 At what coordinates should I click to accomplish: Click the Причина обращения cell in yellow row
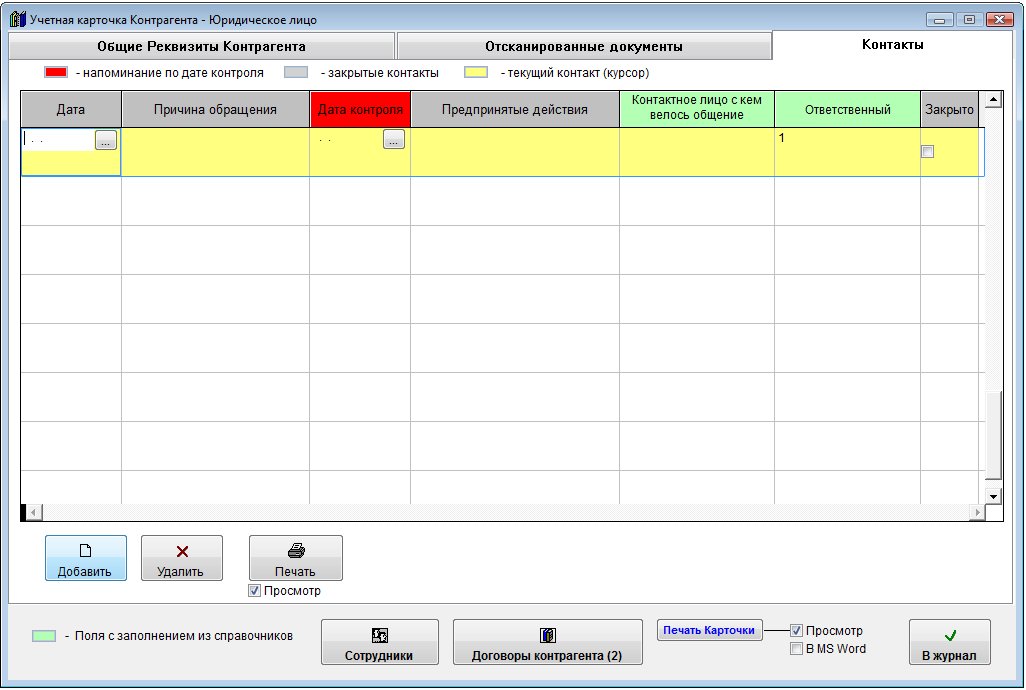215,152
